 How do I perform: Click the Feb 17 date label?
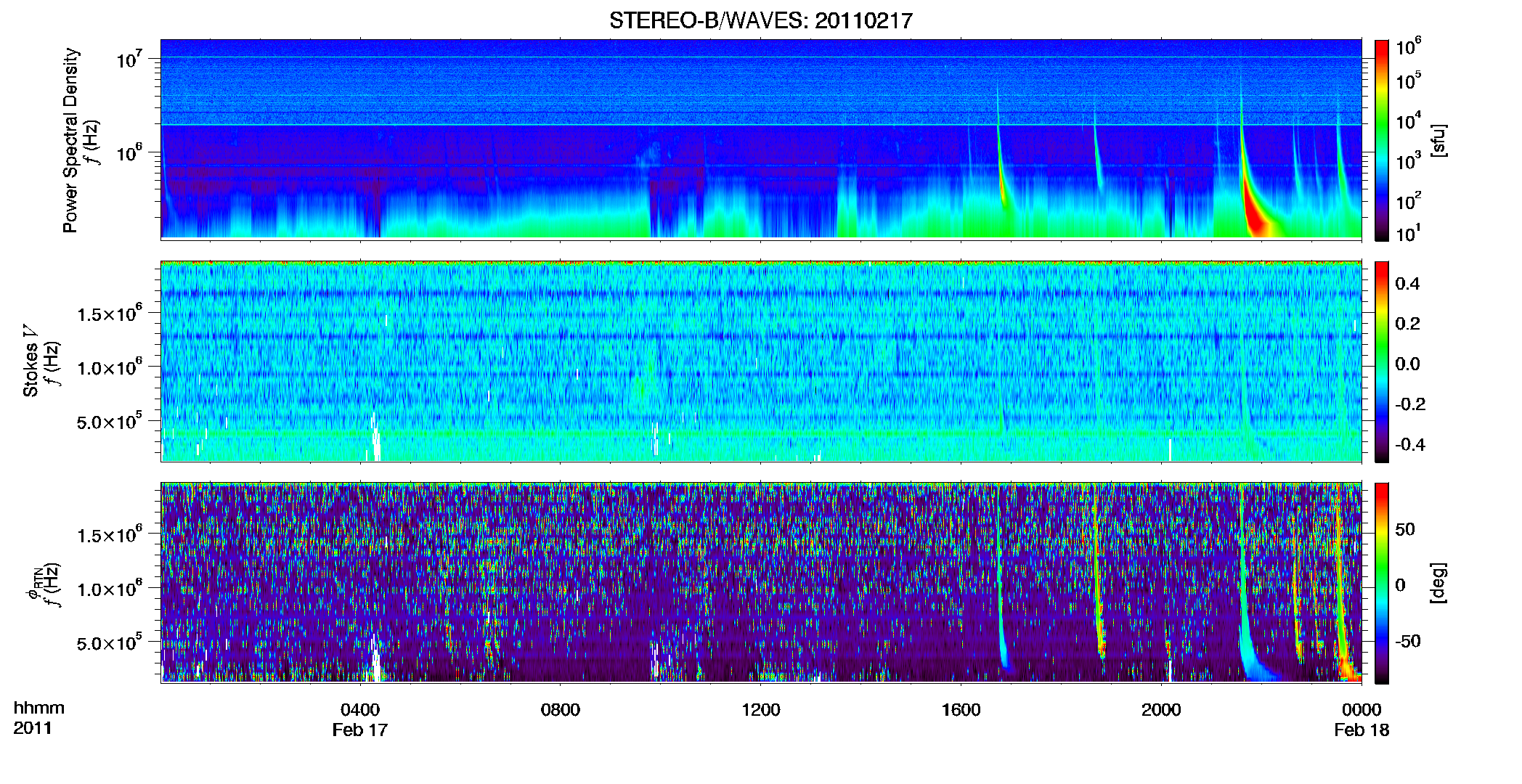click(360, 730)
